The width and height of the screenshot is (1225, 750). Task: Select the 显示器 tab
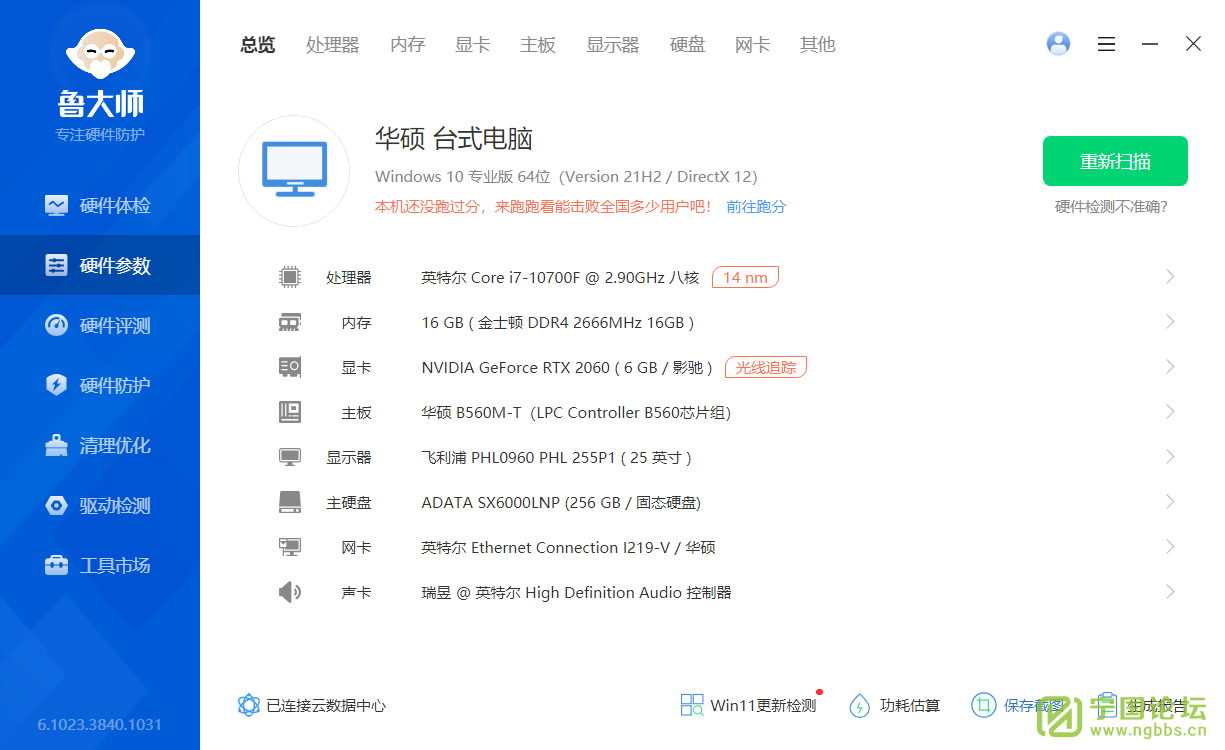coord(612,45)
